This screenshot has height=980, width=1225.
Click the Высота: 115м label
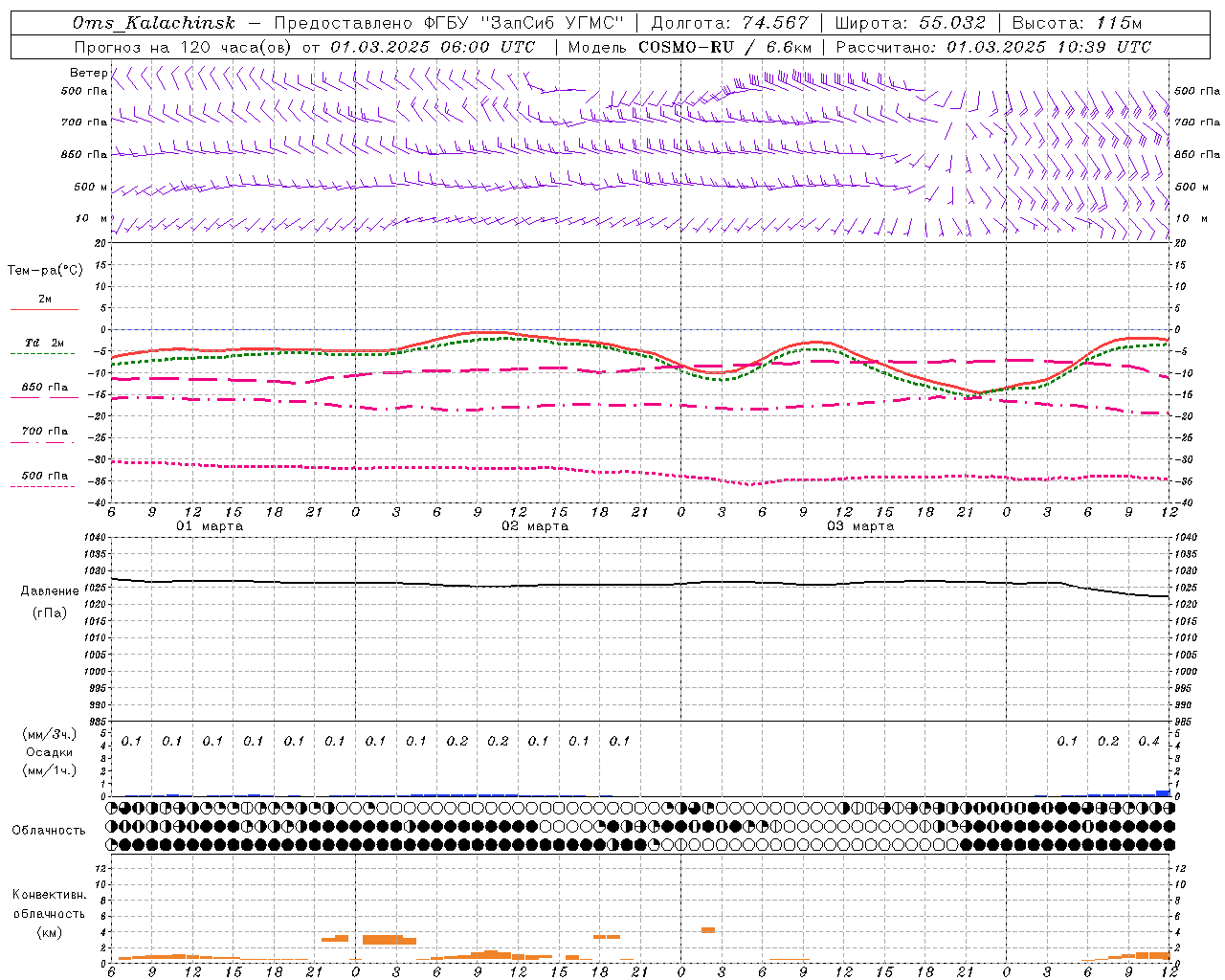coord(1077,23)
